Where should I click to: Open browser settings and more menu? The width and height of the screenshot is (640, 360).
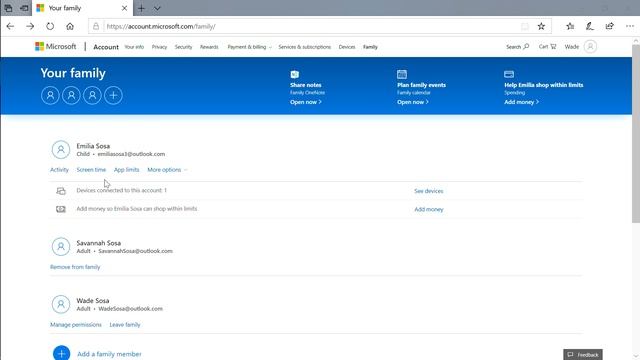point(630,27)
